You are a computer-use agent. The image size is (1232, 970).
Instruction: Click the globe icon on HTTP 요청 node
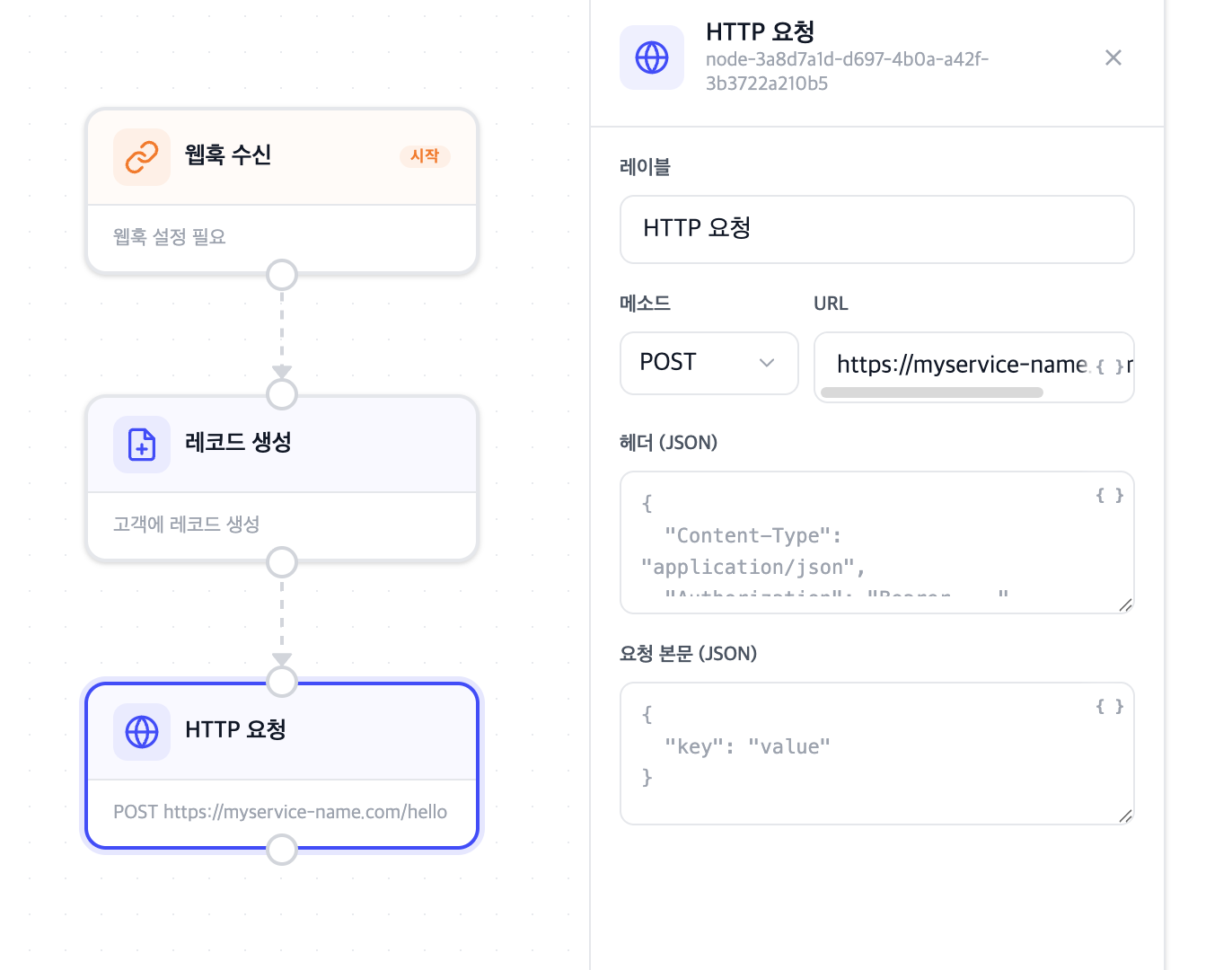pos(142,732)
